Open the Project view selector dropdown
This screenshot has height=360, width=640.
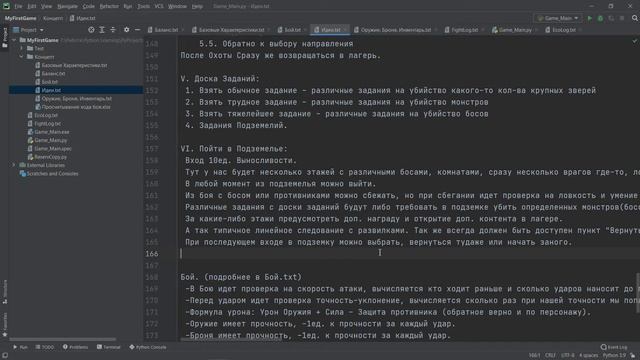pyautogui.click(x=28, y=30)
